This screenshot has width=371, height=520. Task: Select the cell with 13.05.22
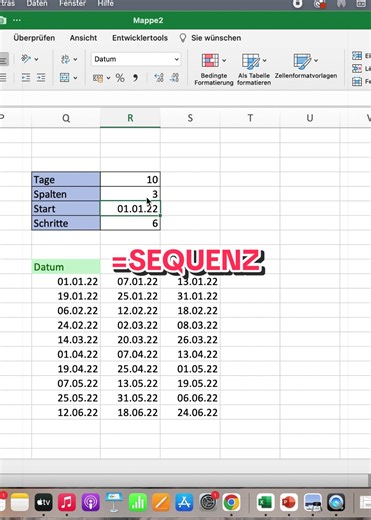(x=130, y=383)
